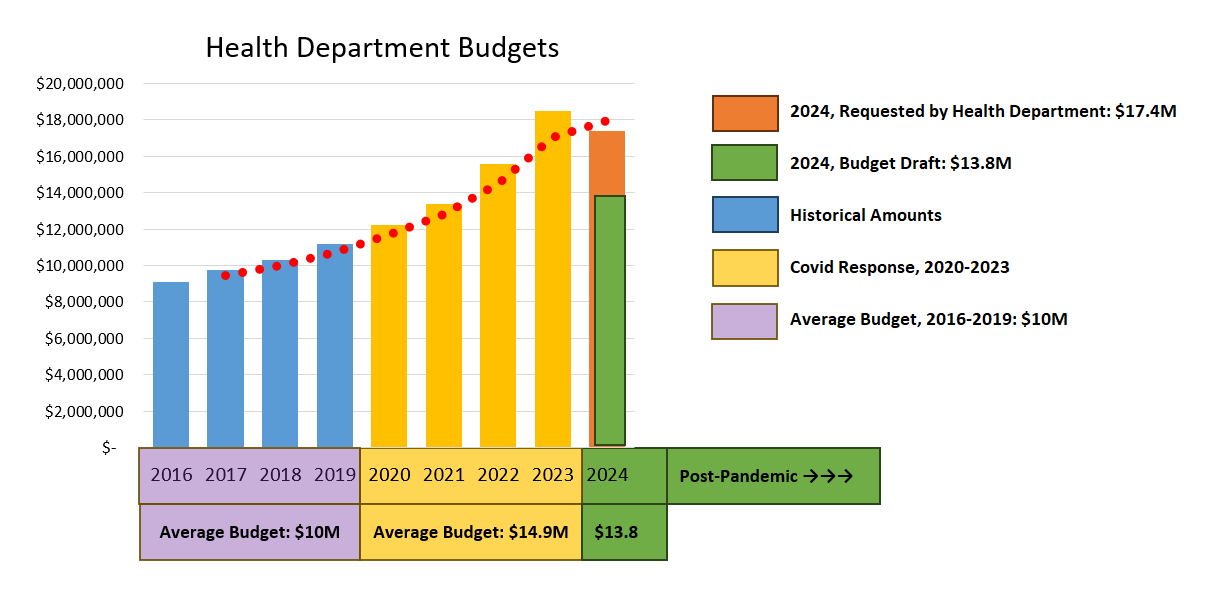
Task: Click the orange top of 2024 bar
Action: 607,163
